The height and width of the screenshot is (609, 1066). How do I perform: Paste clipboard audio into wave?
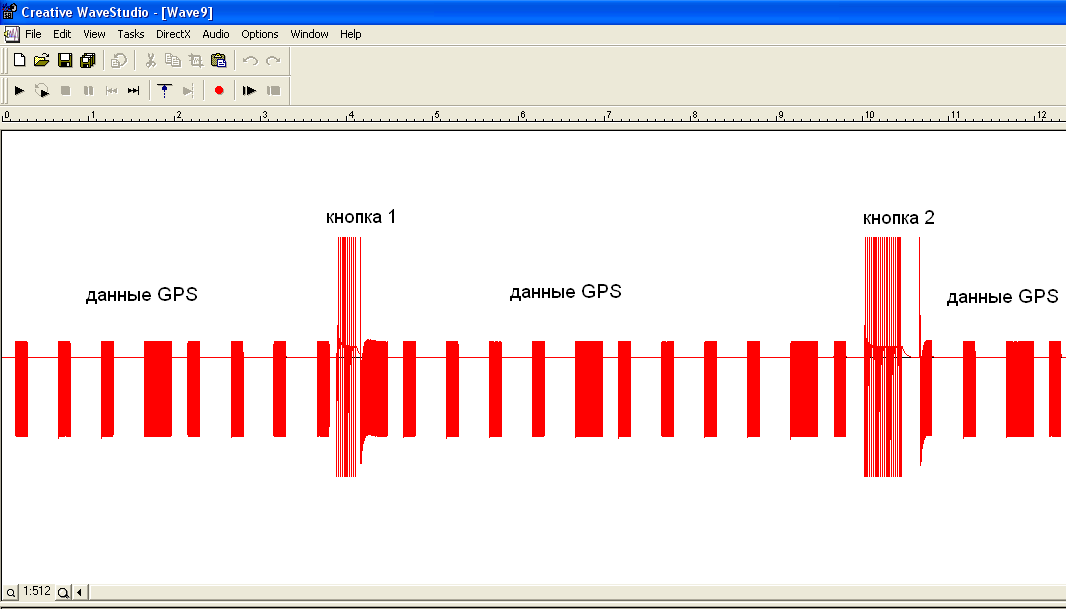218,61
